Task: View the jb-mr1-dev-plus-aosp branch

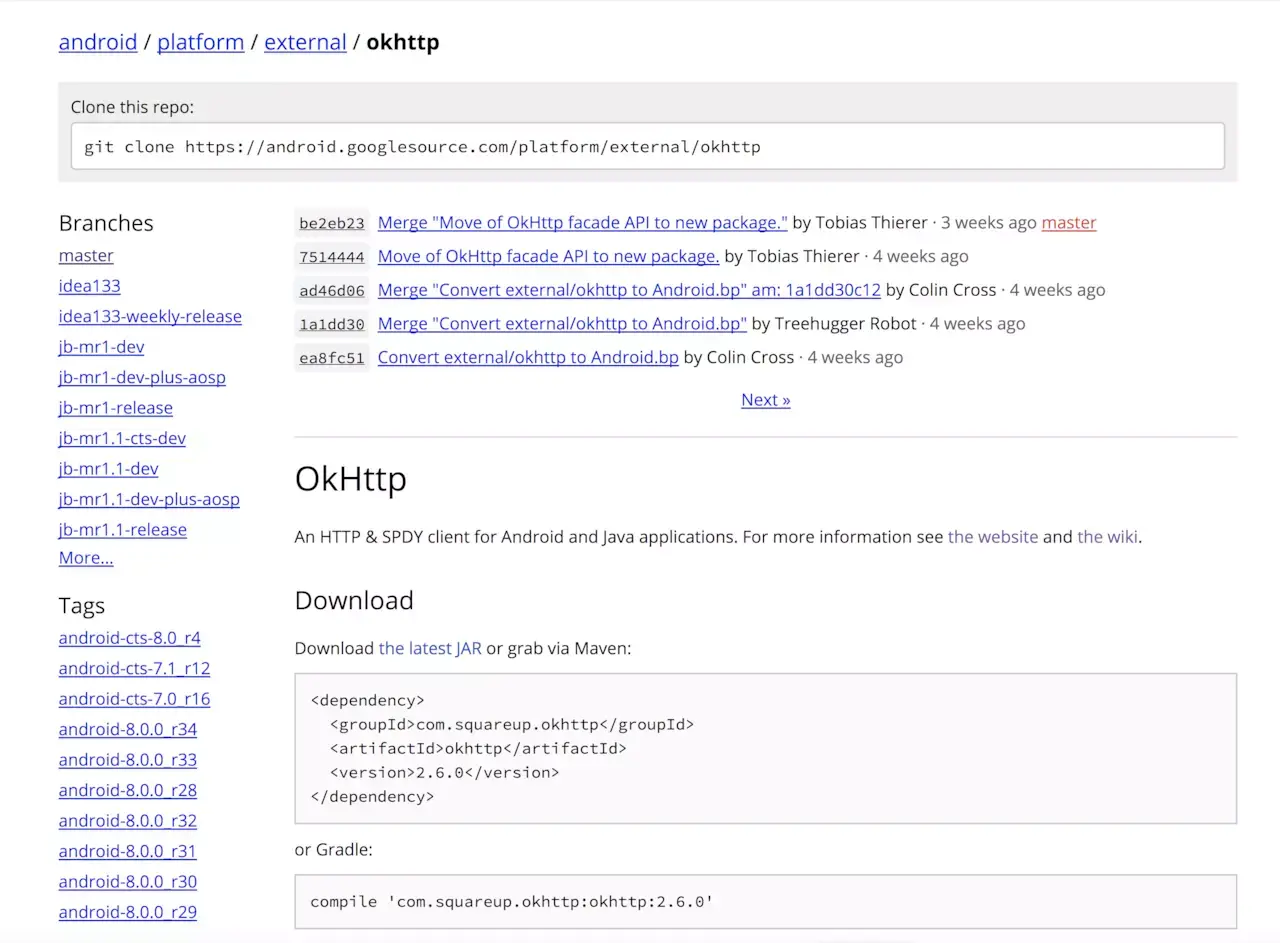Action: click(x=142, y=378)
